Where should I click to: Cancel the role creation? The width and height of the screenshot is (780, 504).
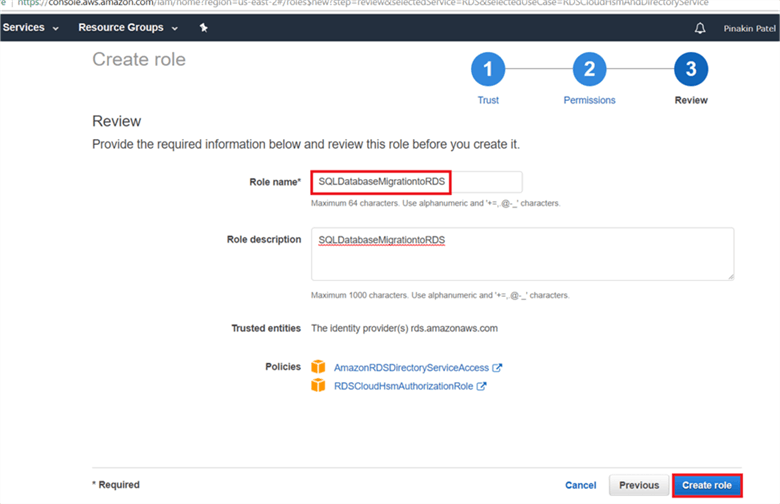(x=581, y=485)
